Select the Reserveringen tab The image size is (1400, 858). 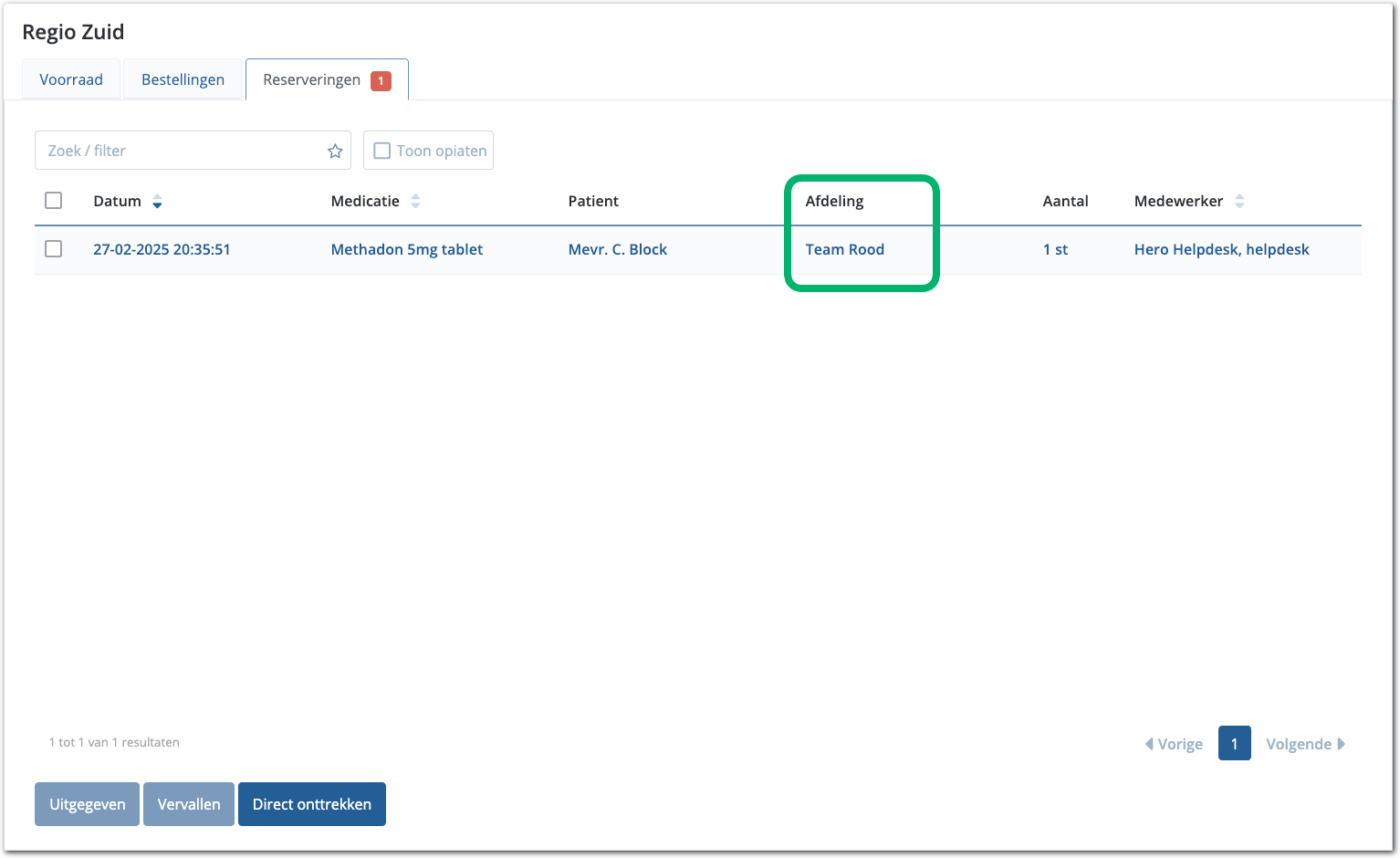(311, 79)
